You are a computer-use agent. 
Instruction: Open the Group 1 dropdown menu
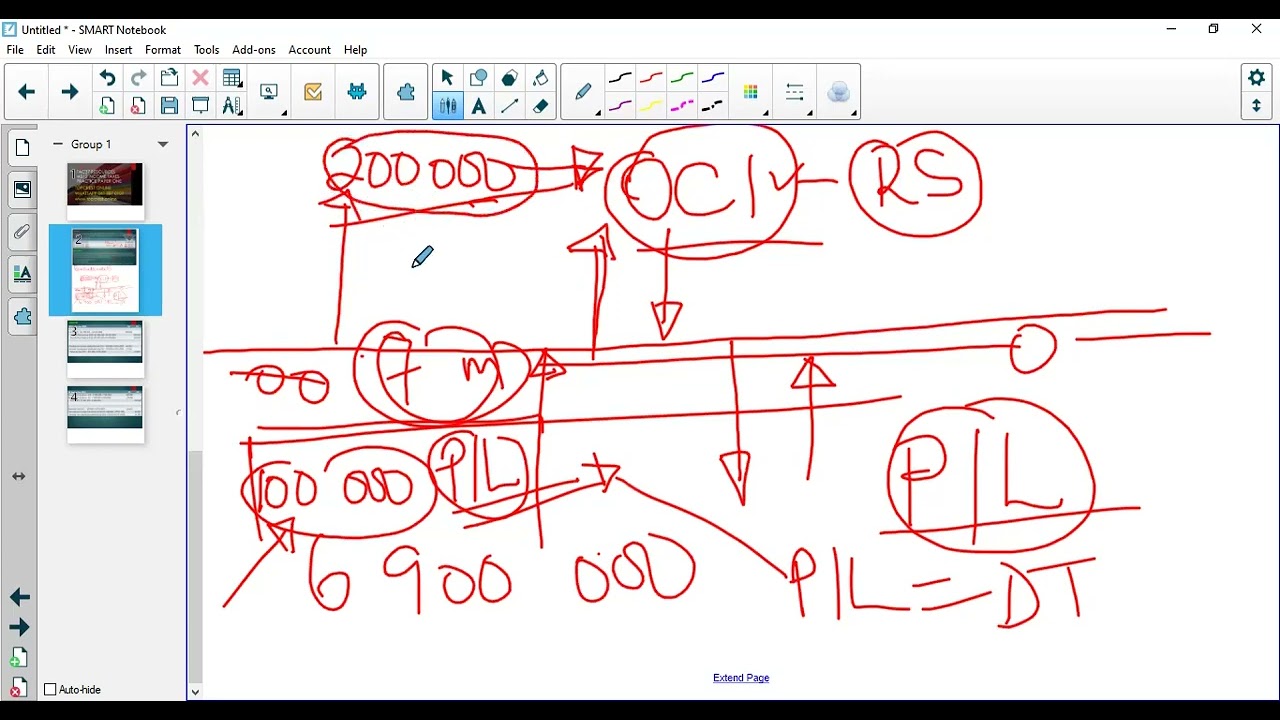163,144
